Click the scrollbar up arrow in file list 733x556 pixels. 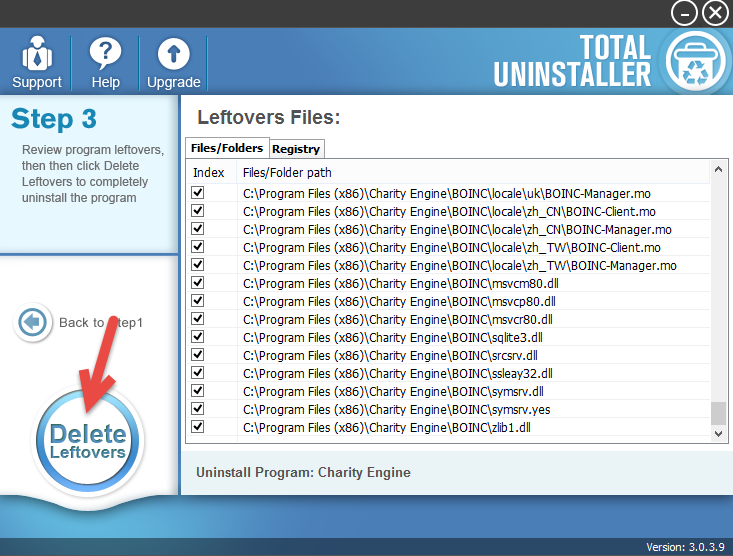[719, 169]
